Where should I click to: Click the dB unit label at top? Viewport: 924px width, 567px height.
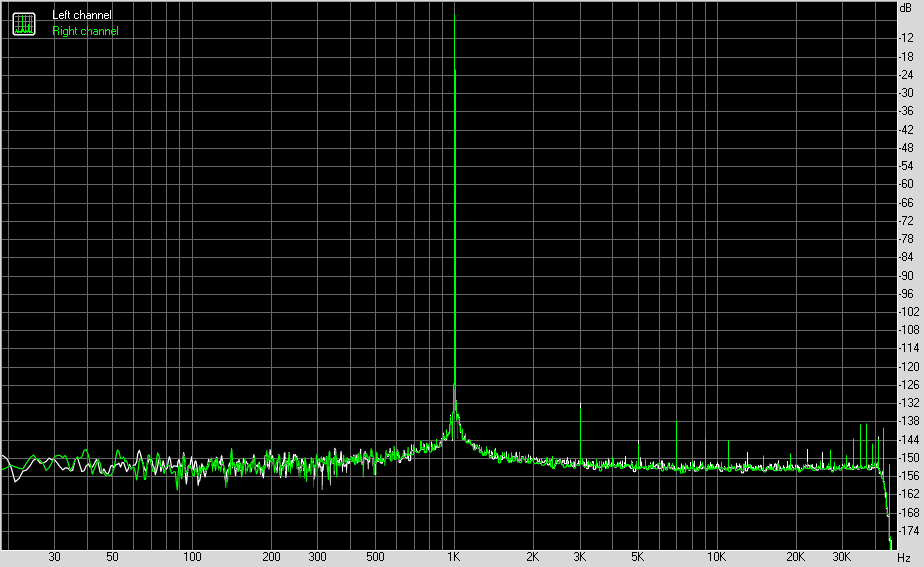[905, 8]
